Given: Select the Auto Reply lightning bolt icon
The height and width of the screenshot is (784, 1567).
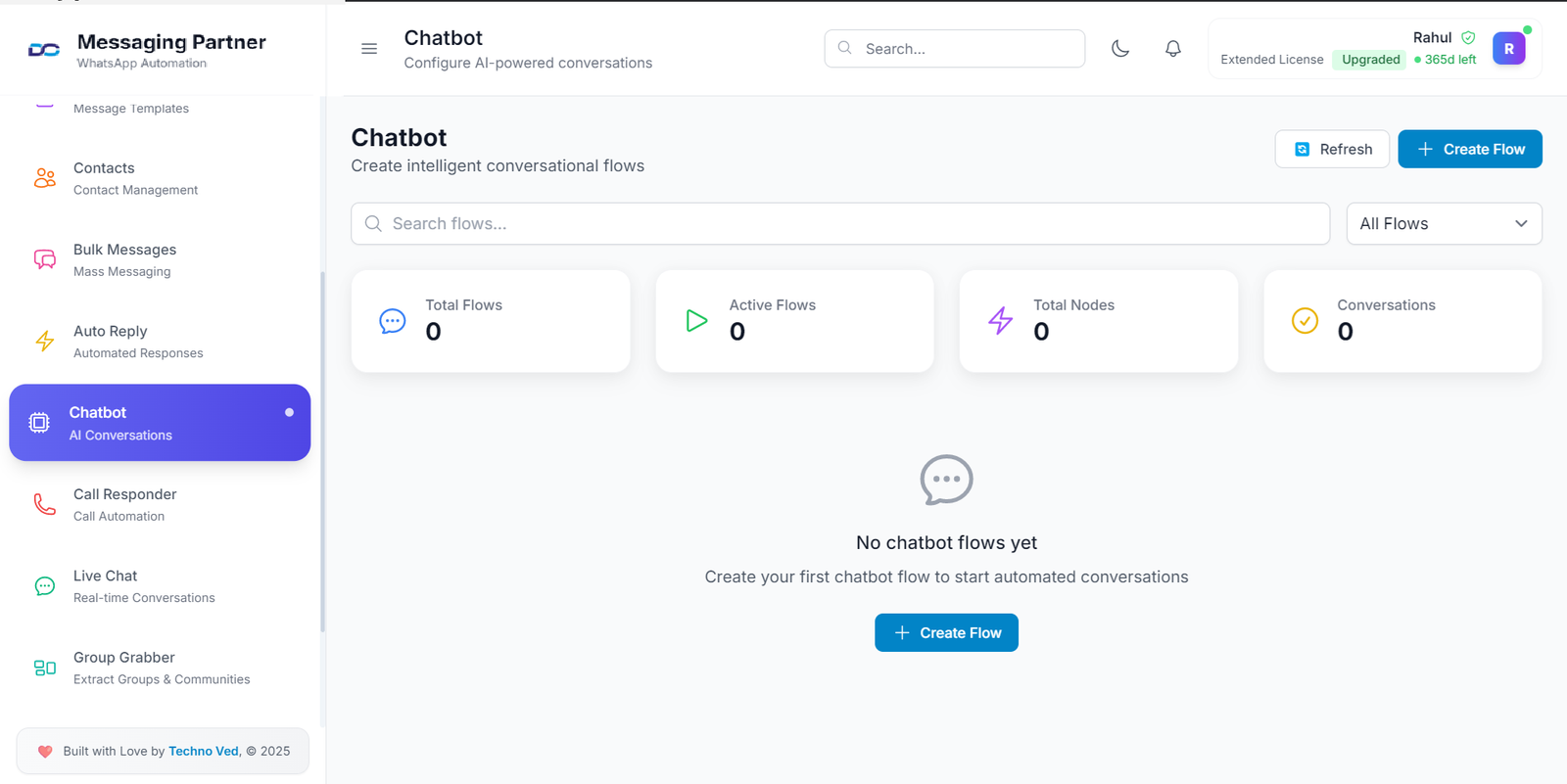Looking at the screenshot, I should tap(44, 341).
